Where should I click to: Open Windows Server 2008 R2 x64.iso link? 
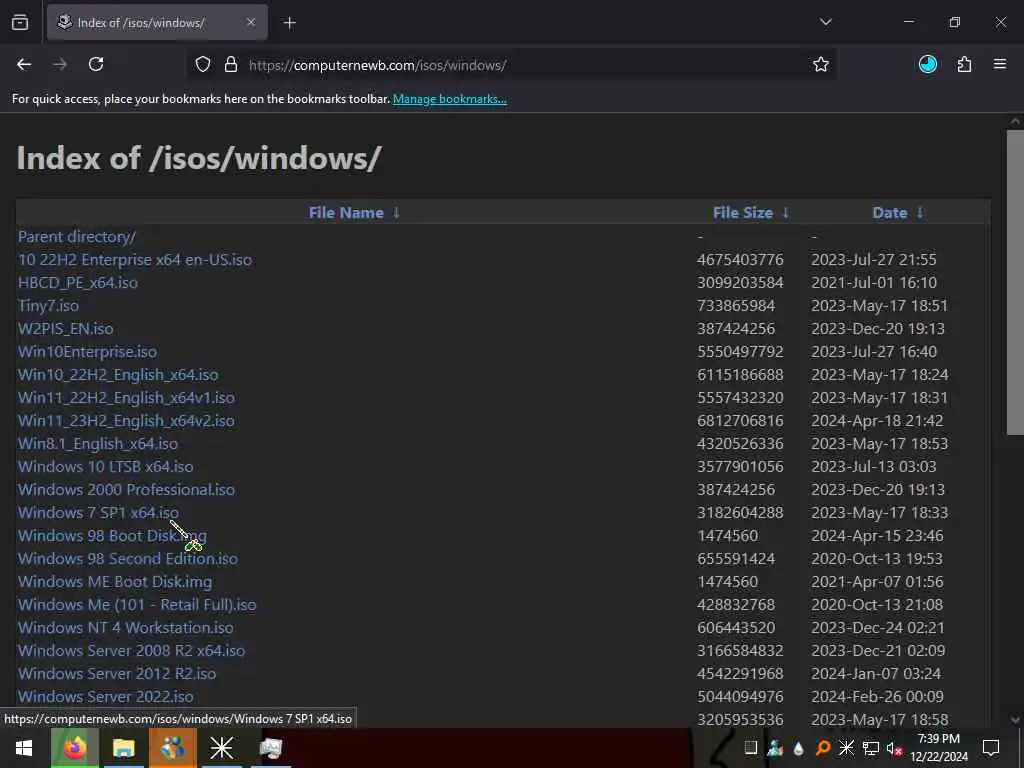131,650
